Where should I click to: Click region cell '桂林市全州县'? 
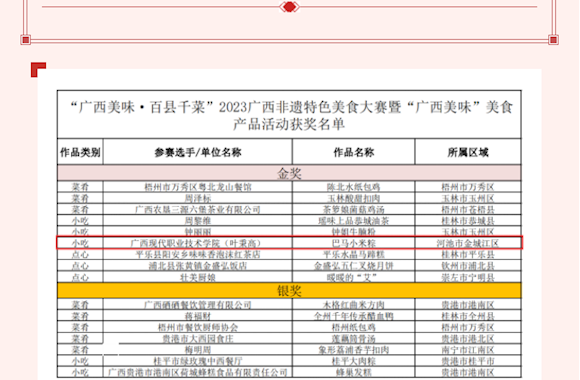coord(468,316)
